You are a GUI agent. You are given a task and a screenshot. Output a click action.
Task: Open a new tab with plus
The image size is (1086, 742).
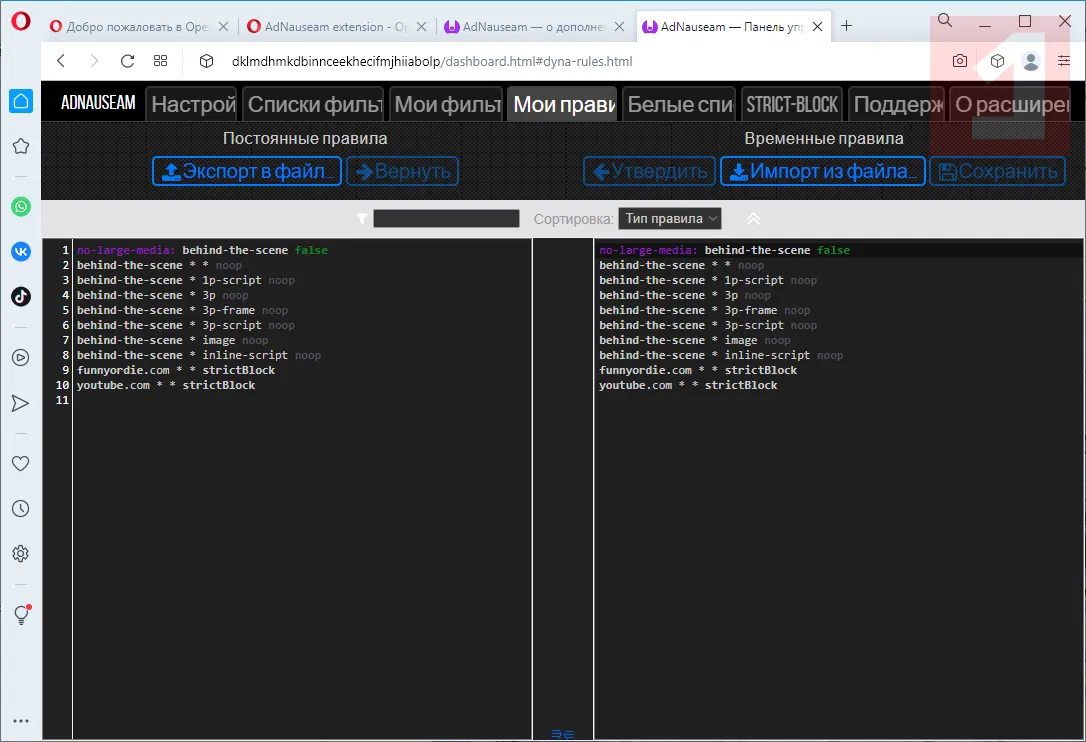846,26
